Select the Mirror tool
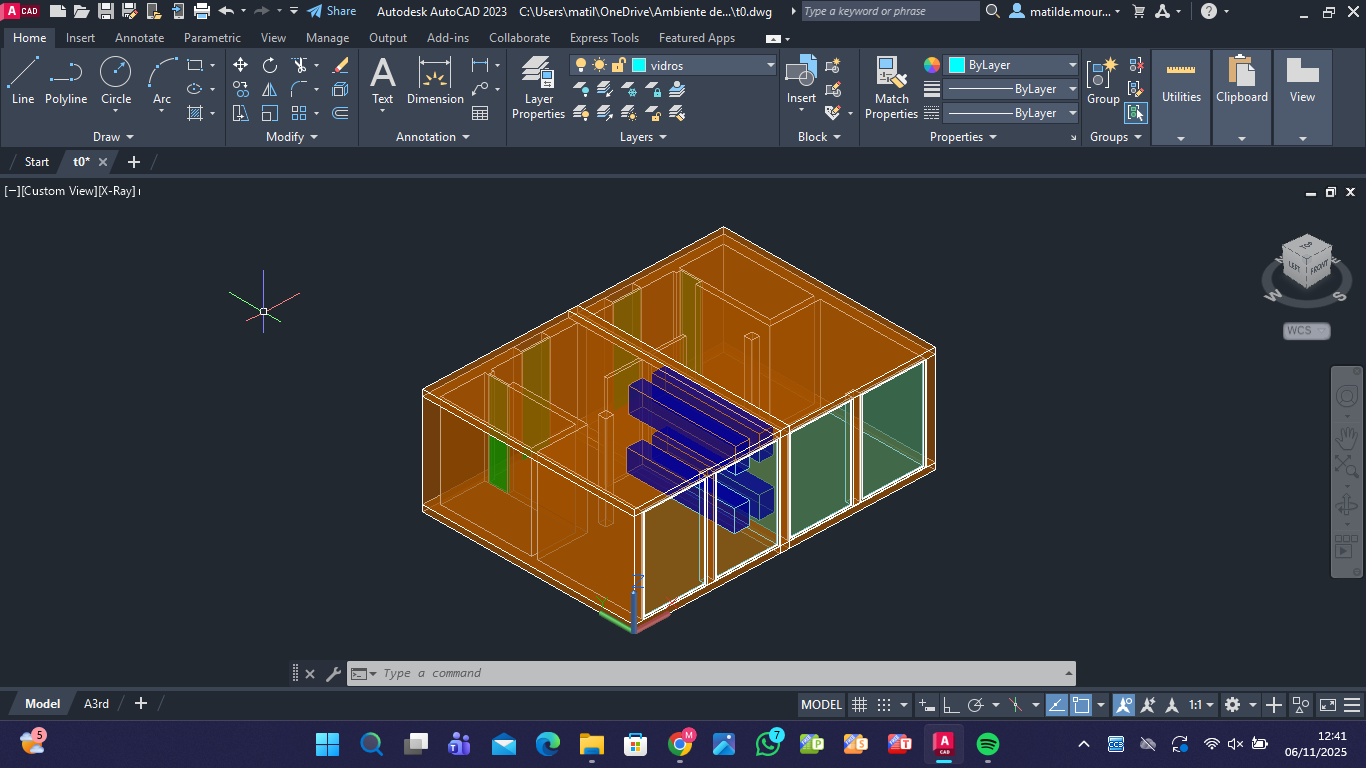This screenshot has height=768, width=1366. [x=270, y=89]
